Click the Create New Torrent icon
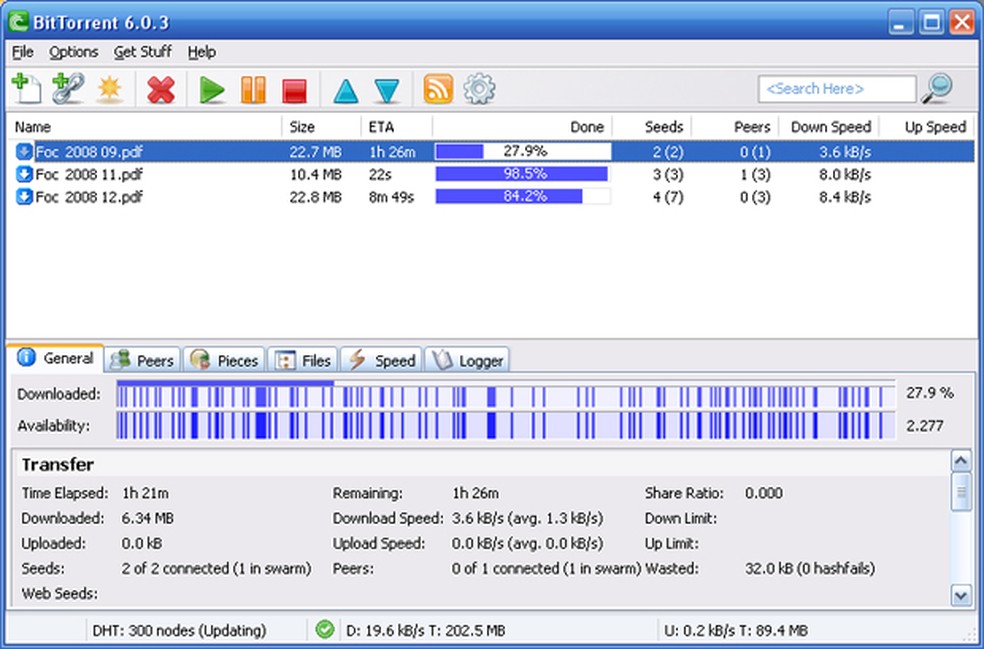 109,90
